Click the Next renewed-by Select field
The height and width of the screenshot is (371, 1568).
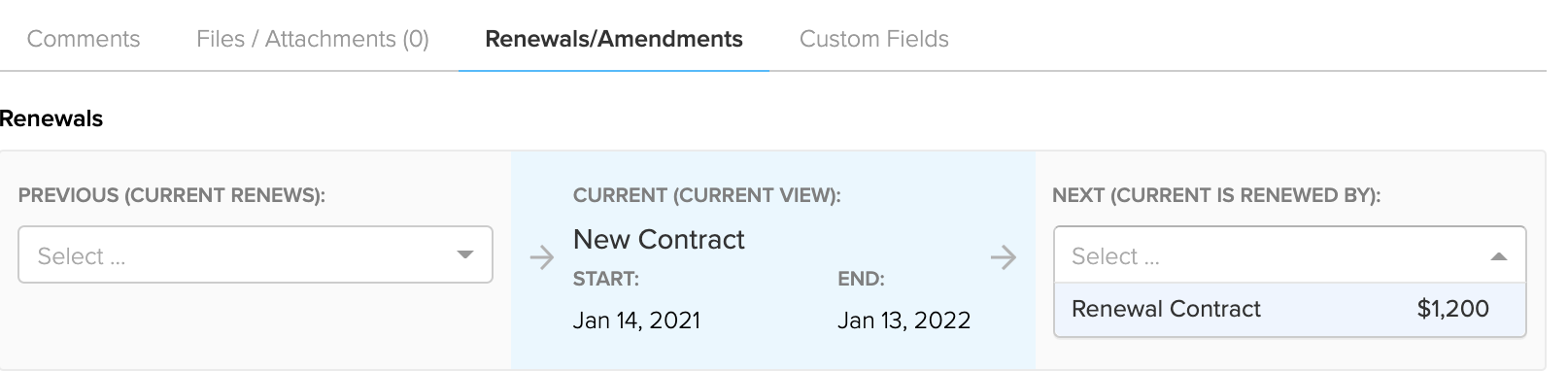tap(1290, 255)
